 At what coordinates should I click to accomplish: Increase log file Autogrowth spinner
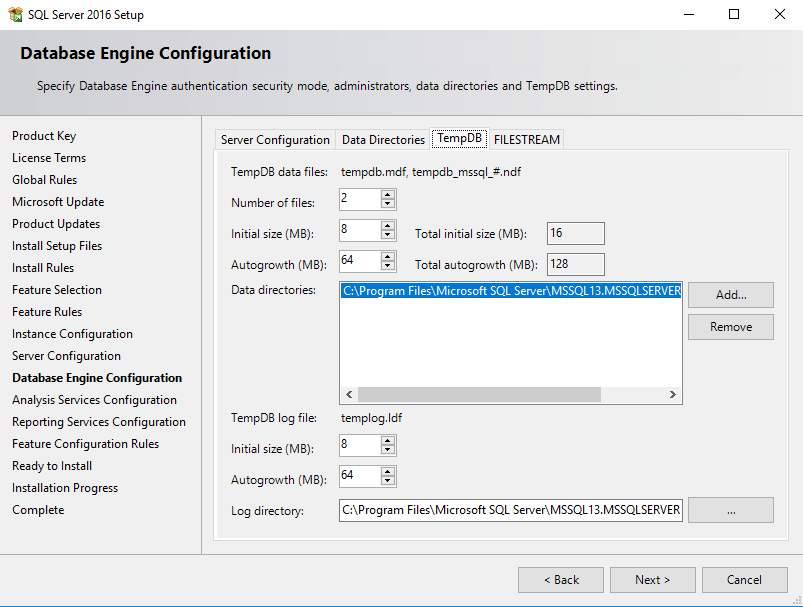388,471
